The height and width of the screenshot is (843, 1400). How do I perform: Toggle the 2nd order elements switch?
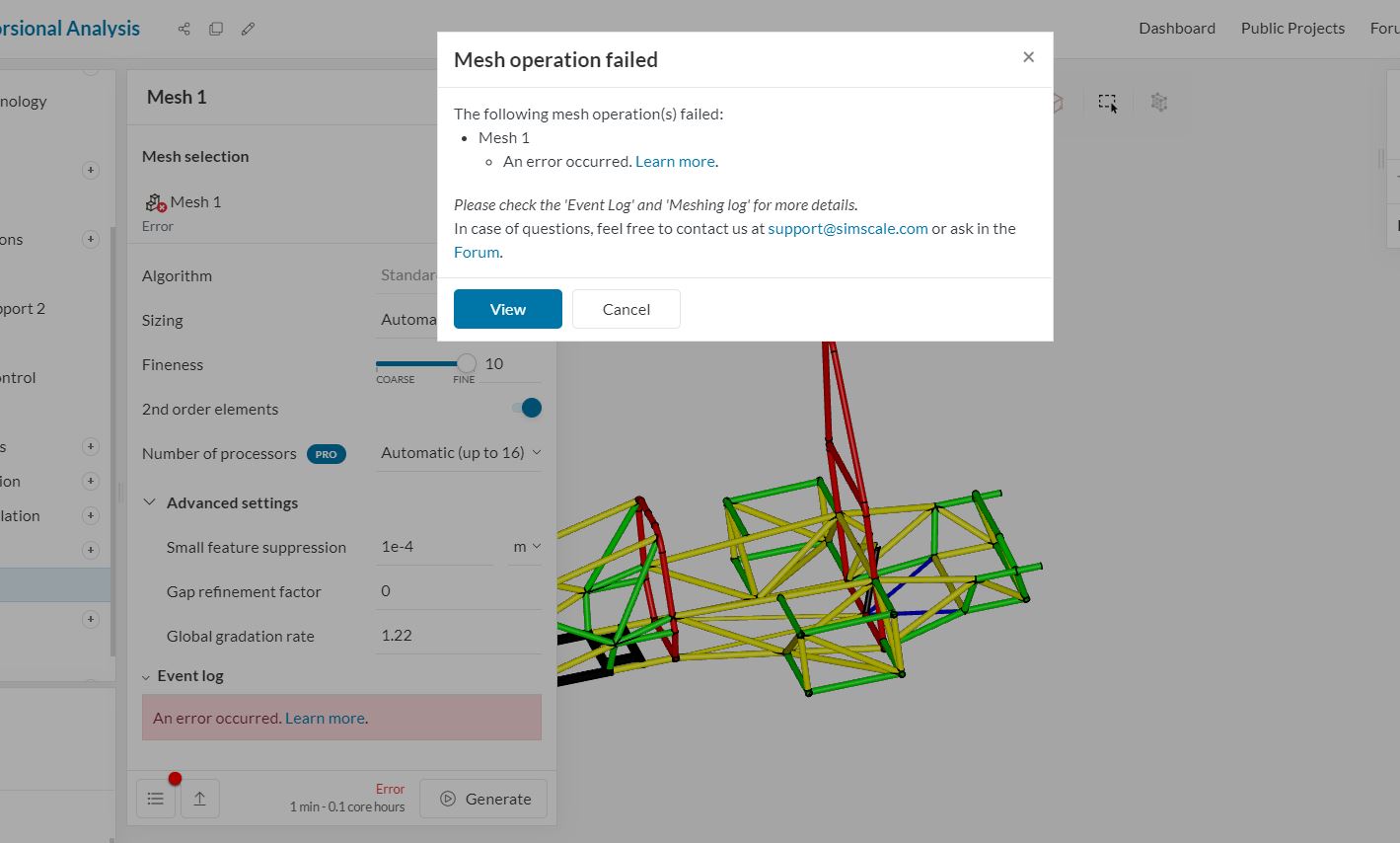point(528,409)
